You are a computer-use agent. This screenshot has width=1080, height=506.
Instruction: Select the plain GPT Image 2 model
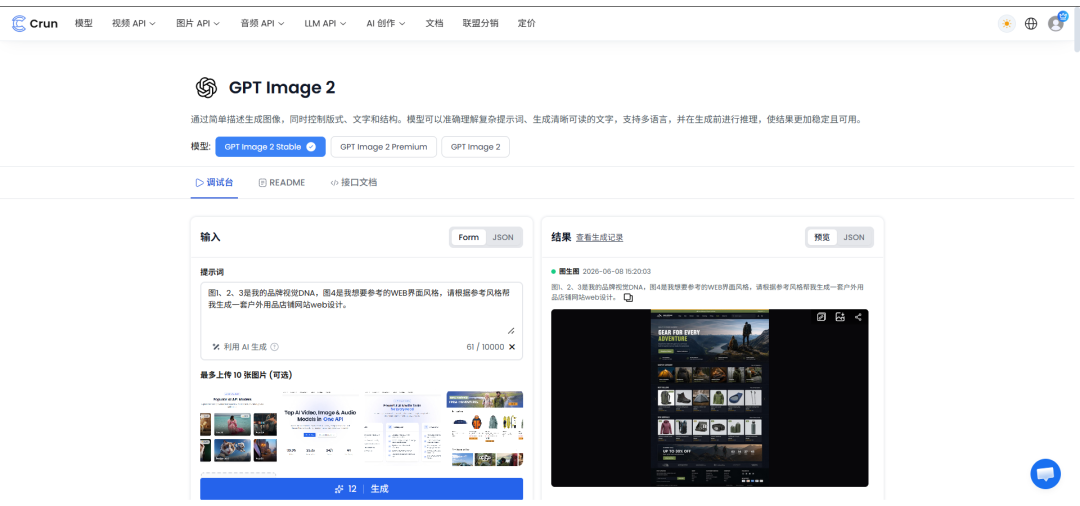[x=475, y=147]
